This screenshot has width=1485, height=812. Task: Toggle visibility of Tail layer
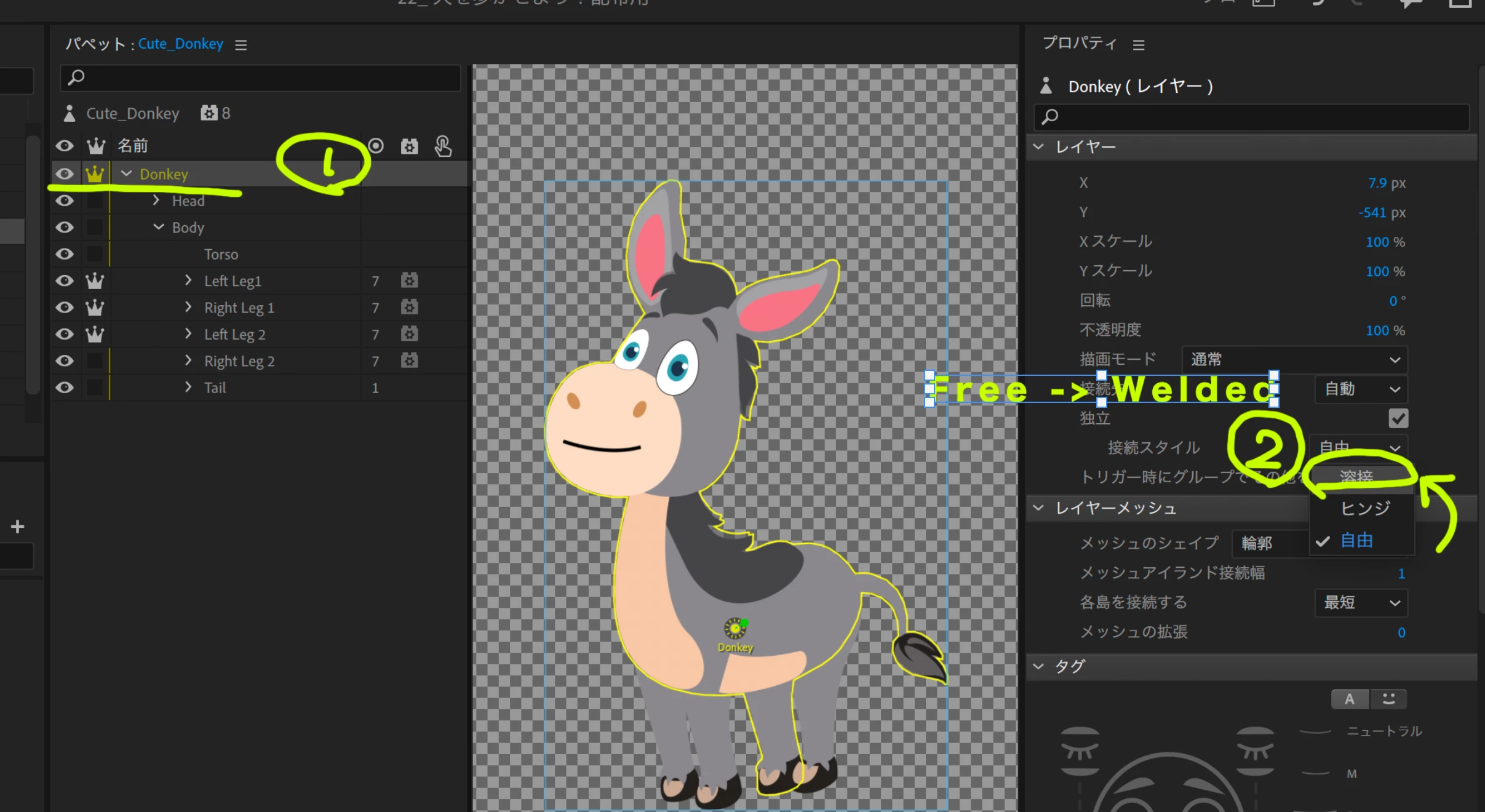click(x=65, y=388)
